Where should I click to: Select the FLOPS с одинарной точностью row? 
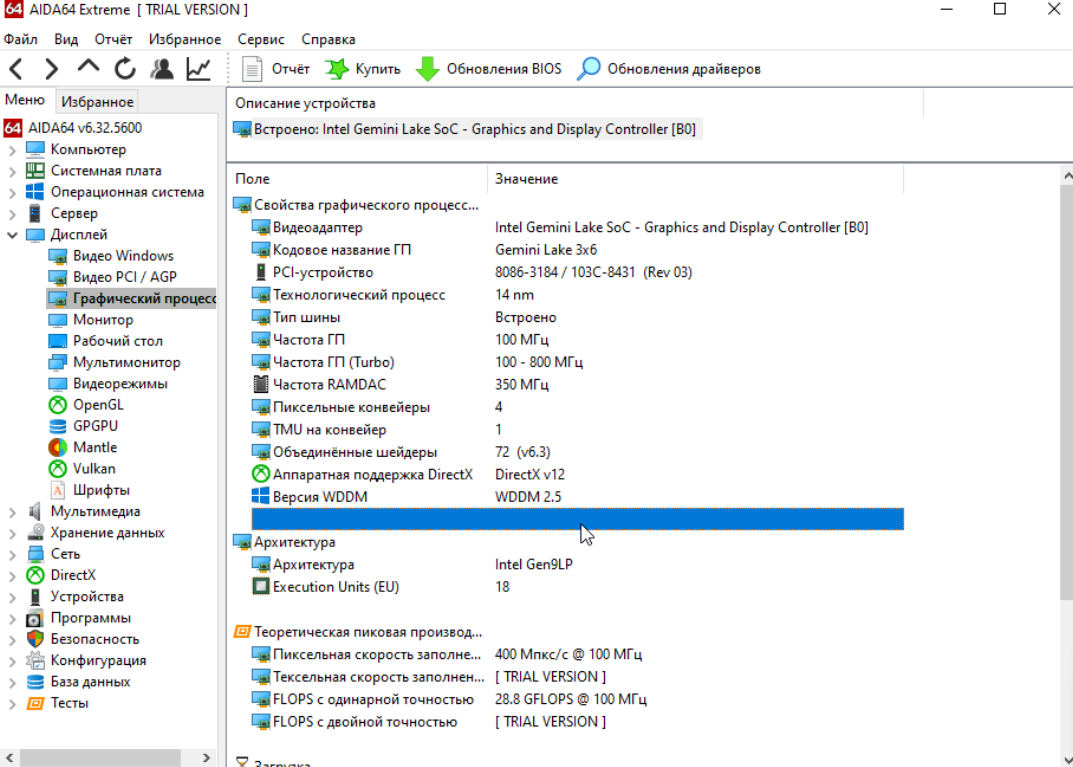pos(578,699)
